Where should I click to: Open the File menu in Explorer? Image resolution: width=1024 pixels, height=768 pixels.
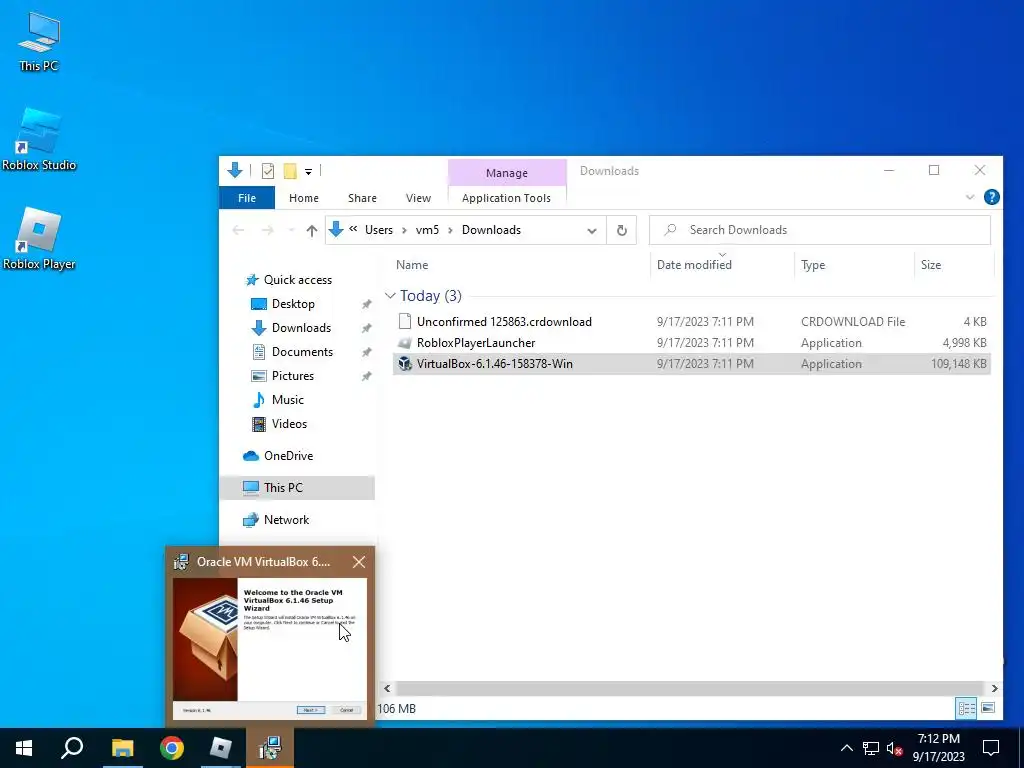(247, 198)
